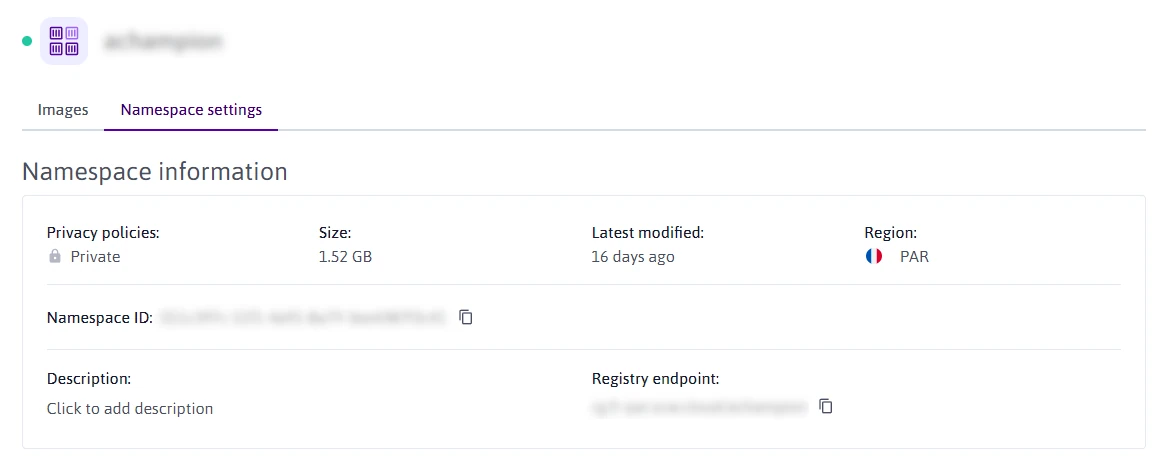Click the blurred namespace name title
1174x475 pixels.
tap(164, 42)
